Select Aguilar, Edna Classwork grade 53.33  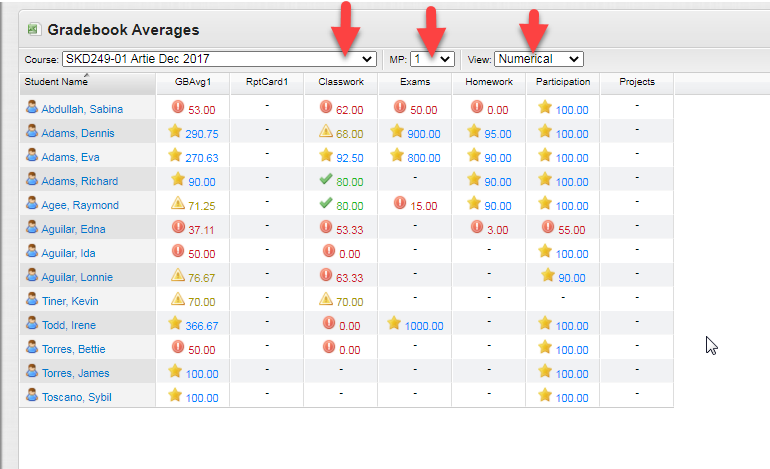pos(350,230)
